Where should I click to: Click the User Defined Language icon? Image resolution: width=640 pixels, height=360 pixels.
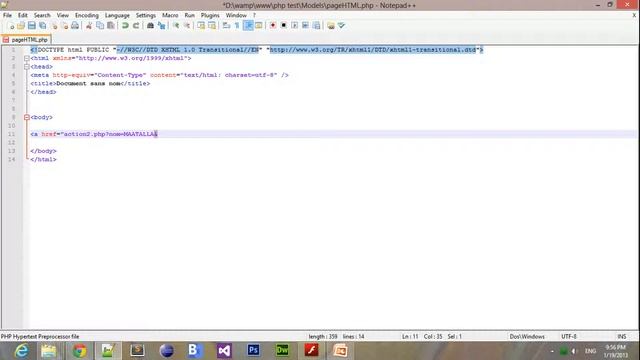click(259, 26)
